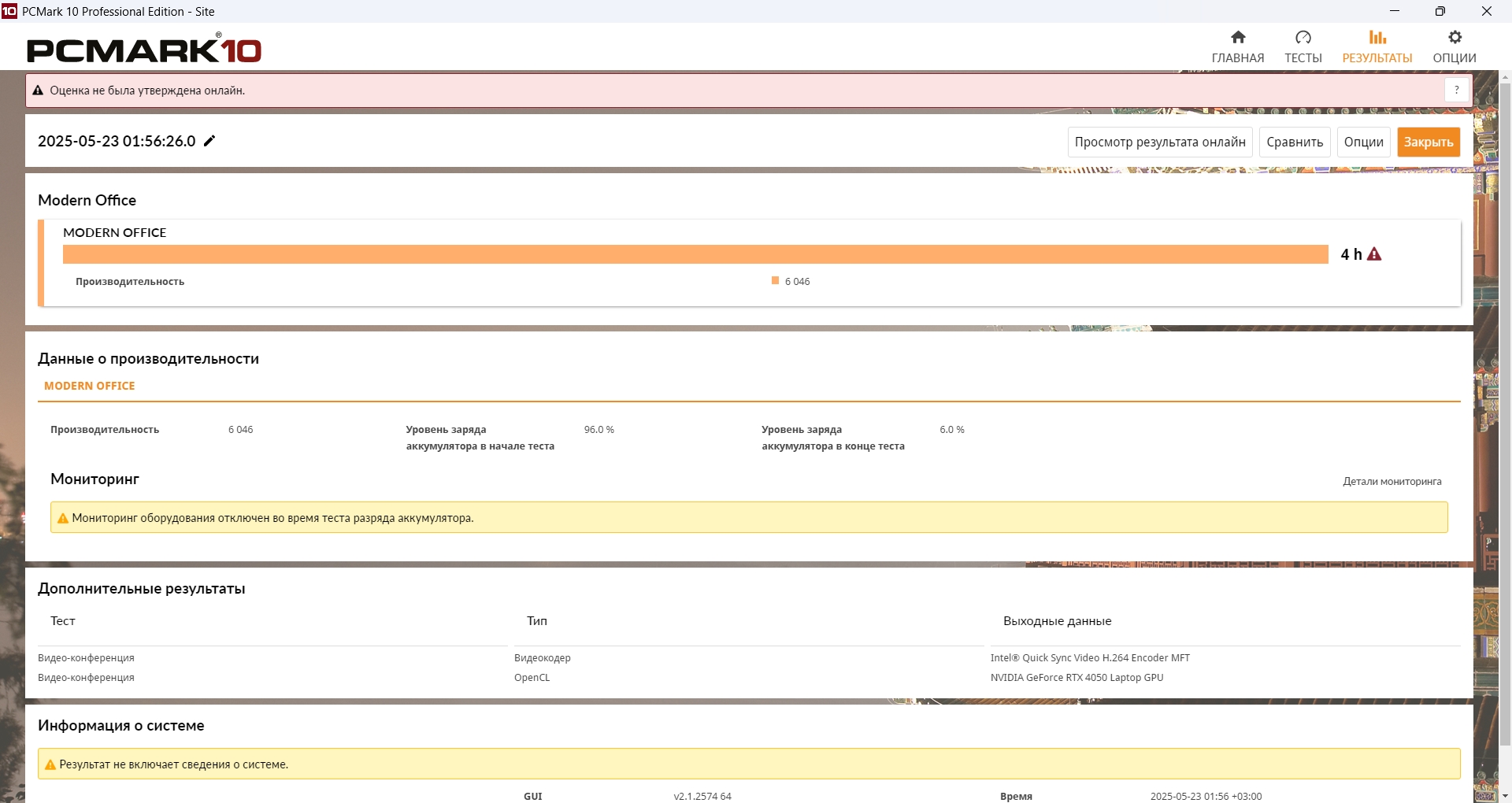Click Видео-конференция in the Видеокодер row
Screen dimensions: 1512x803
87,658
